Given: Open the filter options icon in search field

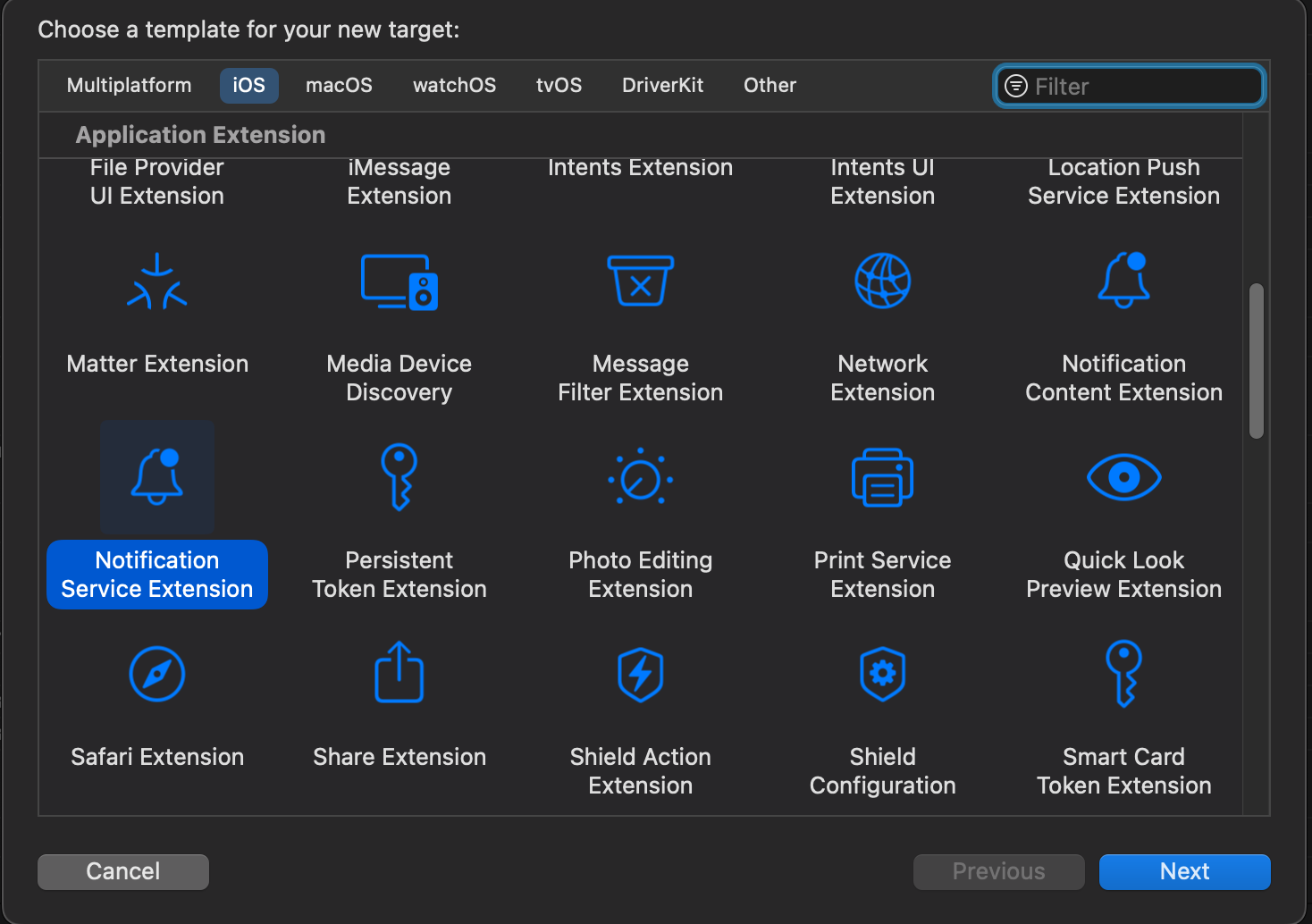Looking at the screenshot, I should [x=1016, y=86].
